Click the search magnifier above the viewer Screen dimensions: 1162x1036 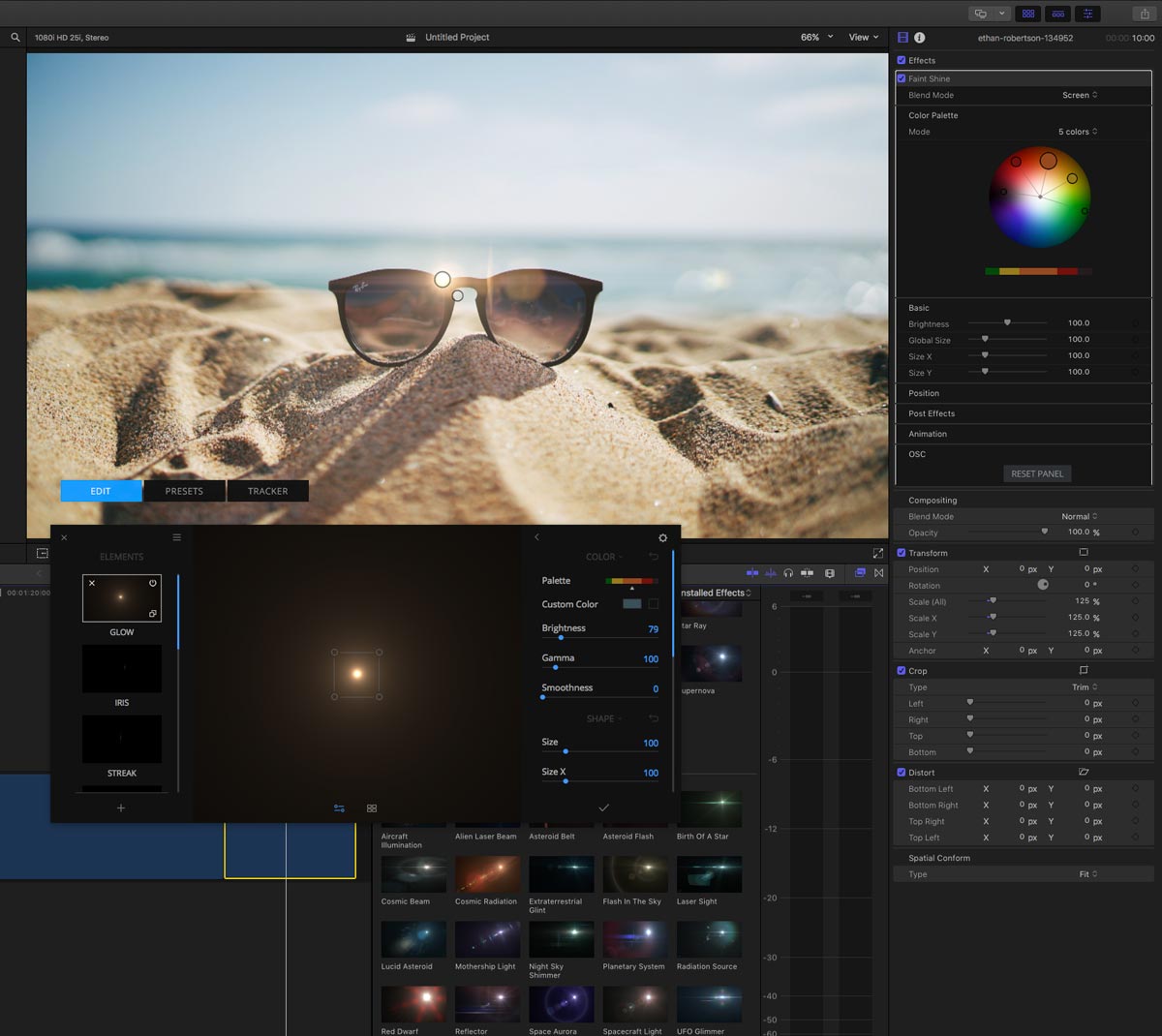(15, 38)
